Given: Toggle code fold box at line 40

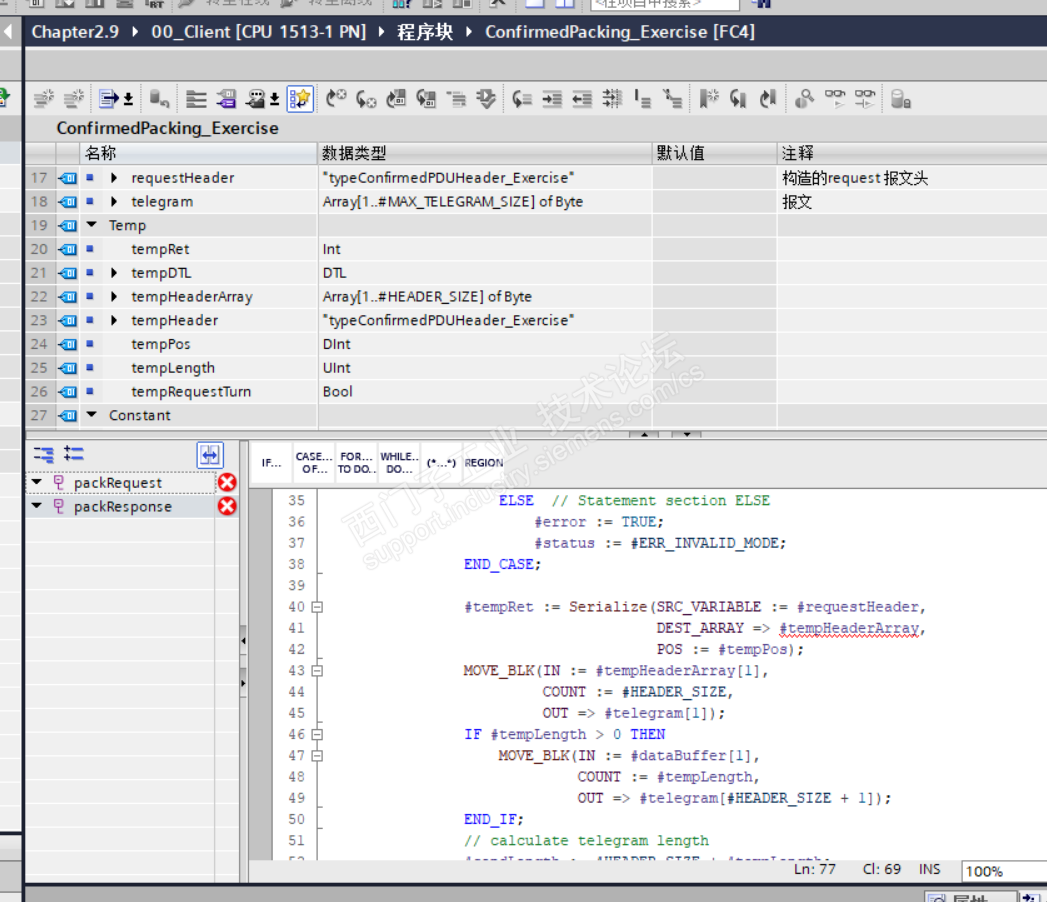Looking at the screenshot, I should tap(317, 607).
